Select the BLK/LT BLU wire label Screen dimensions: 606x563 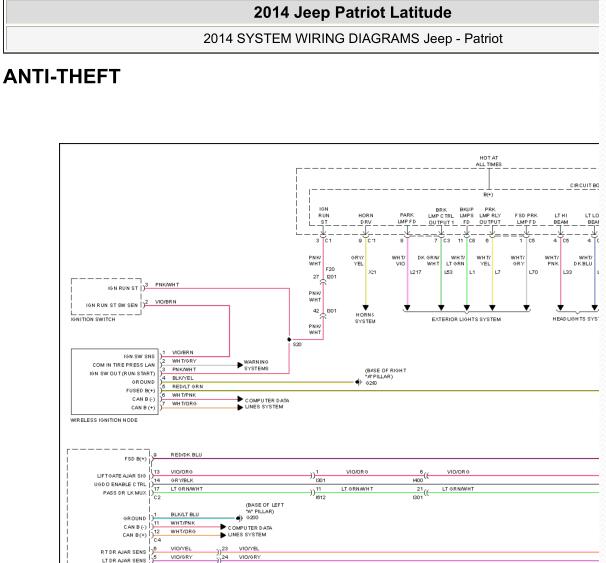coord(185,514)
